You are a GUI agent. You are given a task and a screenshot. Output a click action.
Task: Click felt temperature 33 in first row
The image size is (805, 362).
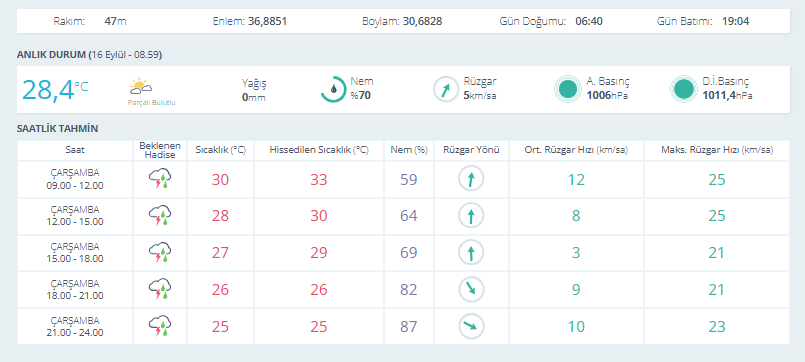[319, 180]
